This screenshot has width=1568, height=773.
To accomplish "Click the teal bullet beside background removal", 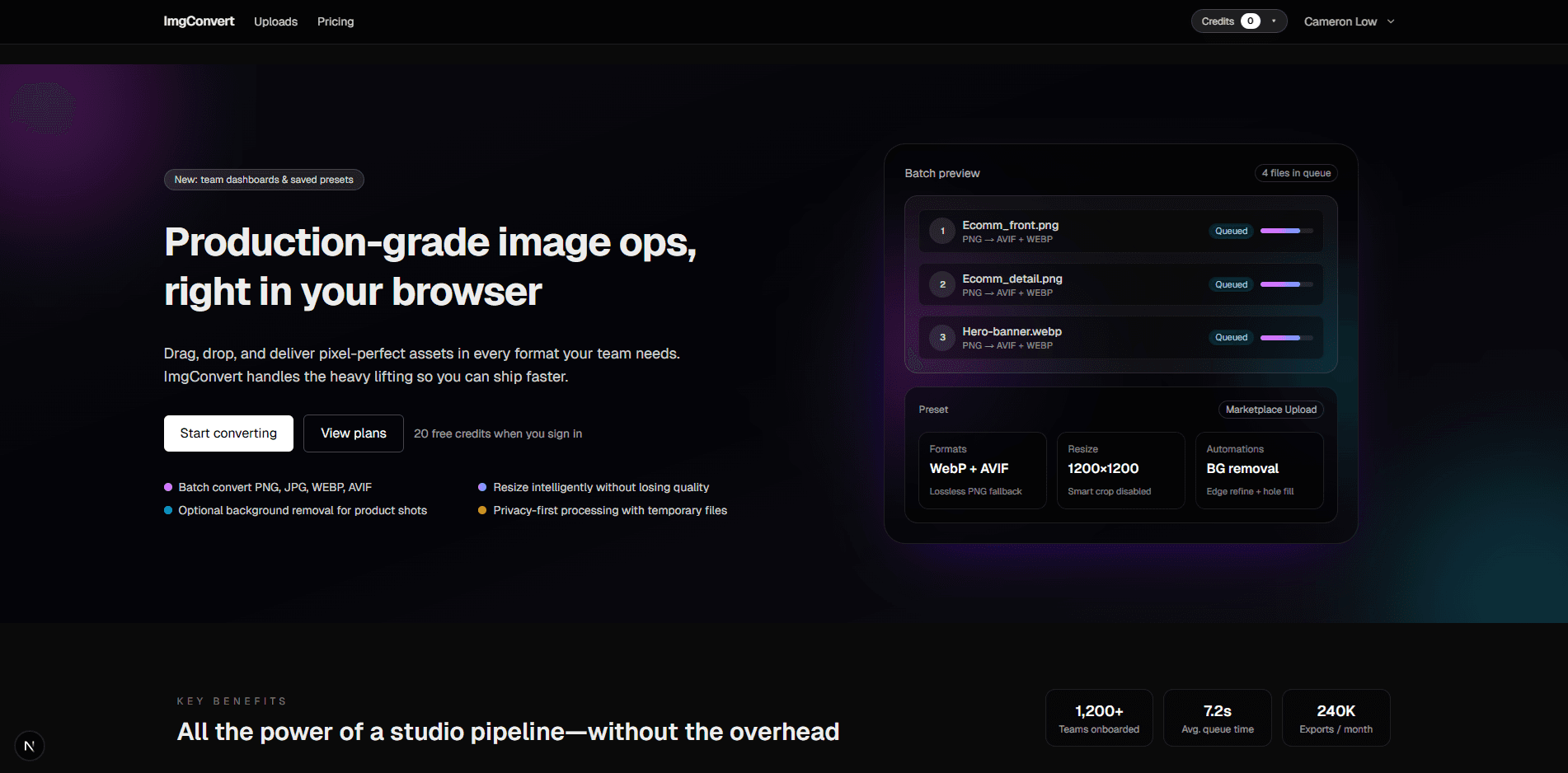I will pyautogui.click(x=167, y=510).
